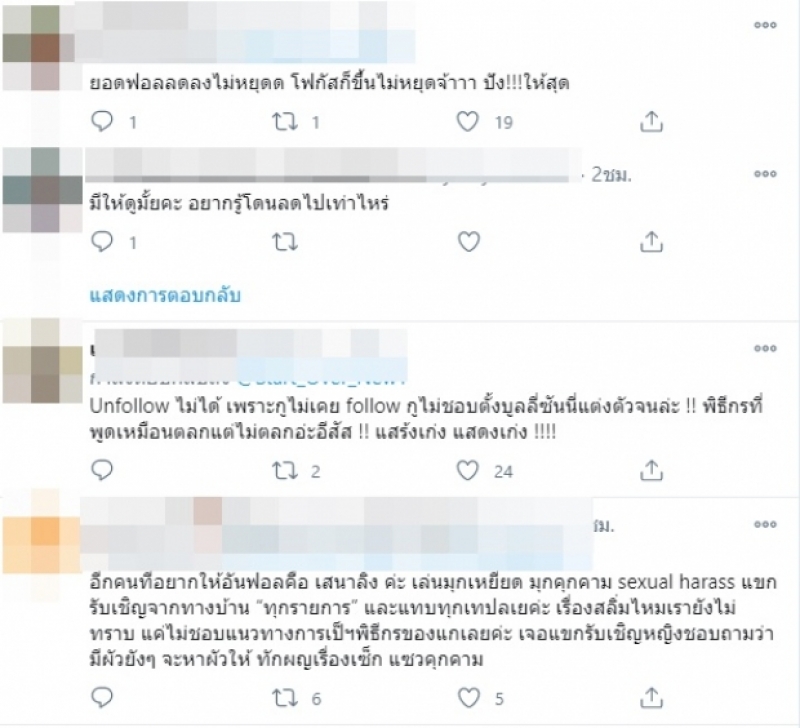This screenshot has height=728, width=800.
Task: Share the first tweet via share icon
Action: click(x=651, y=121)
